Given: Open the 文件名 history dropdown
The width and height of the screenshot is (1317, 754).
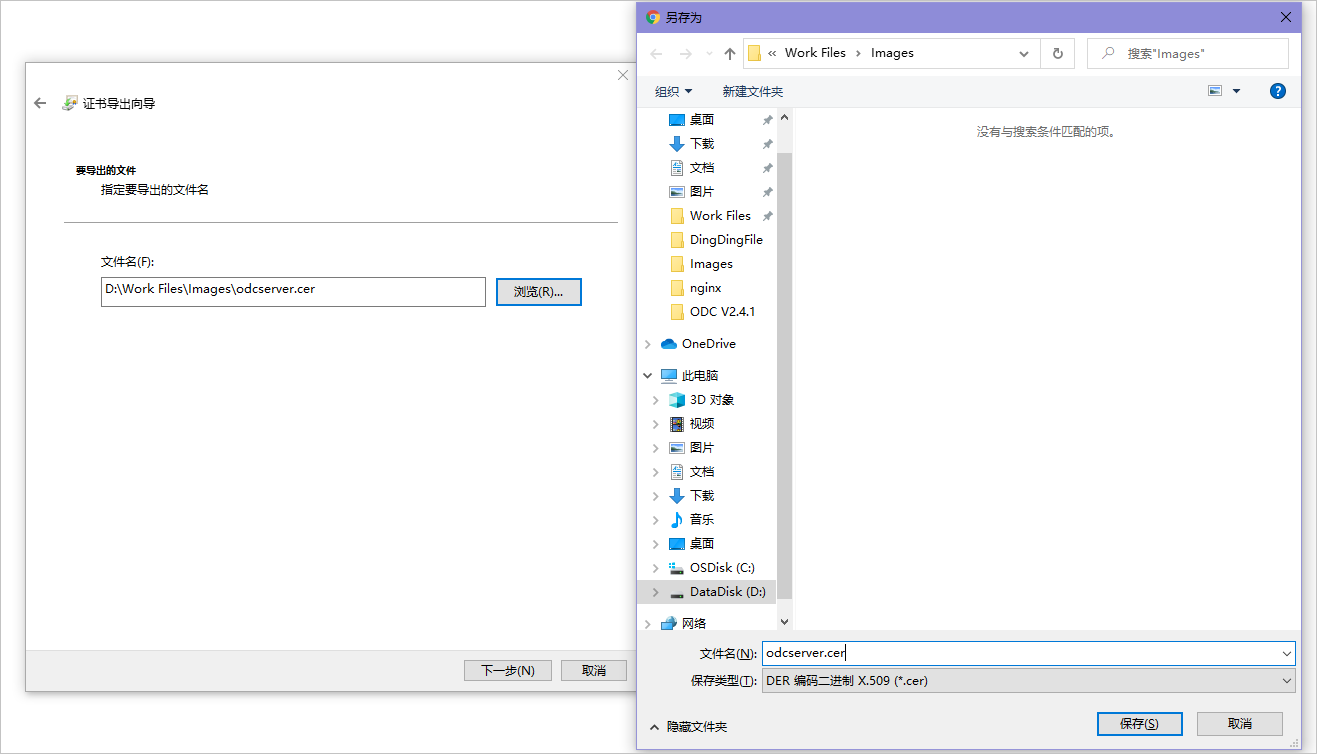Looking at the screenshot, I should click(x=1286, y=653).
